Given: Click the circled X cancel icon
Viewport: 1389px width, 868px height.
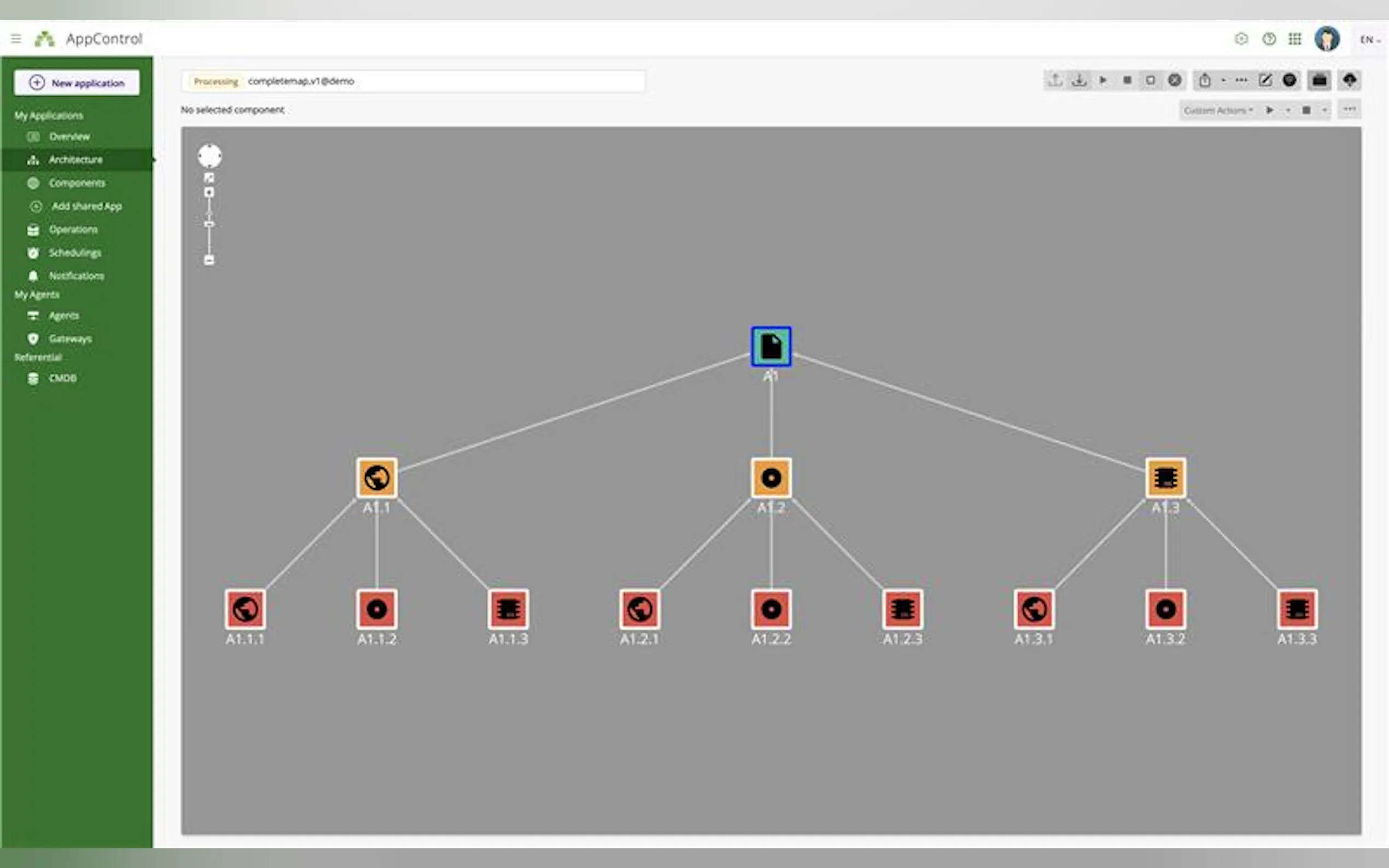Looking at the screenshot, I should pyautogui.click(x=1175, y=80).
